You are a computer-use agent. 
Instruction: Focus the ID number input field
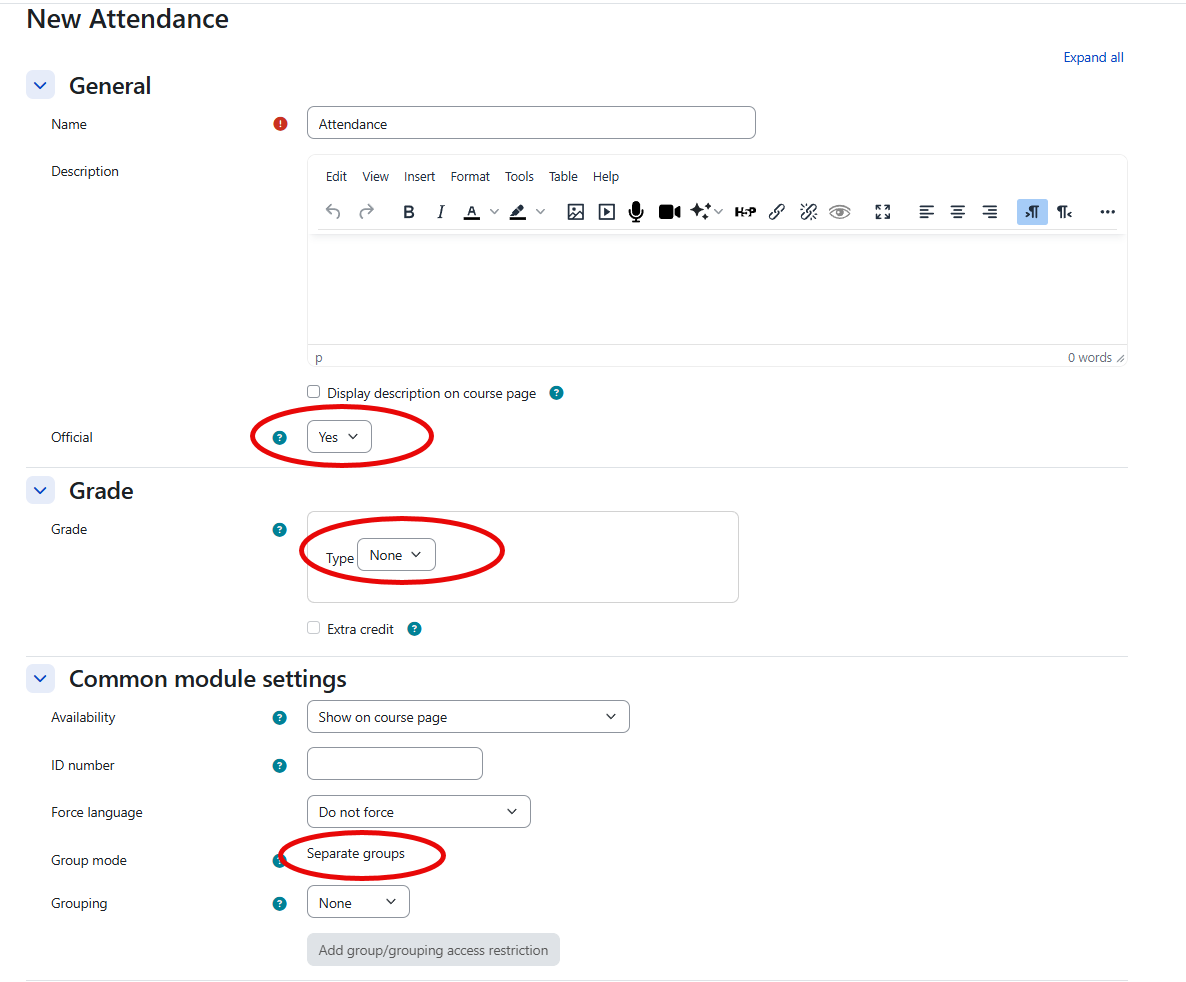click(394, 763)
